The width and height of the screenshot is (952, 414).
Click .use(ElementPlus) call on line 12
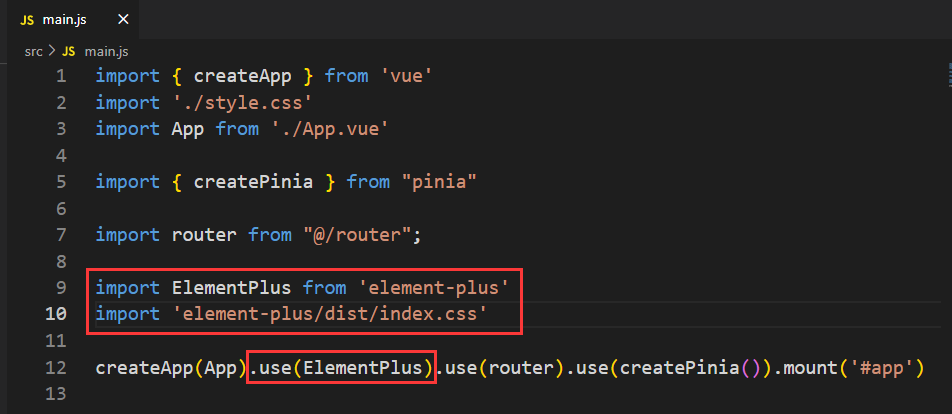[x=342, y=367]
